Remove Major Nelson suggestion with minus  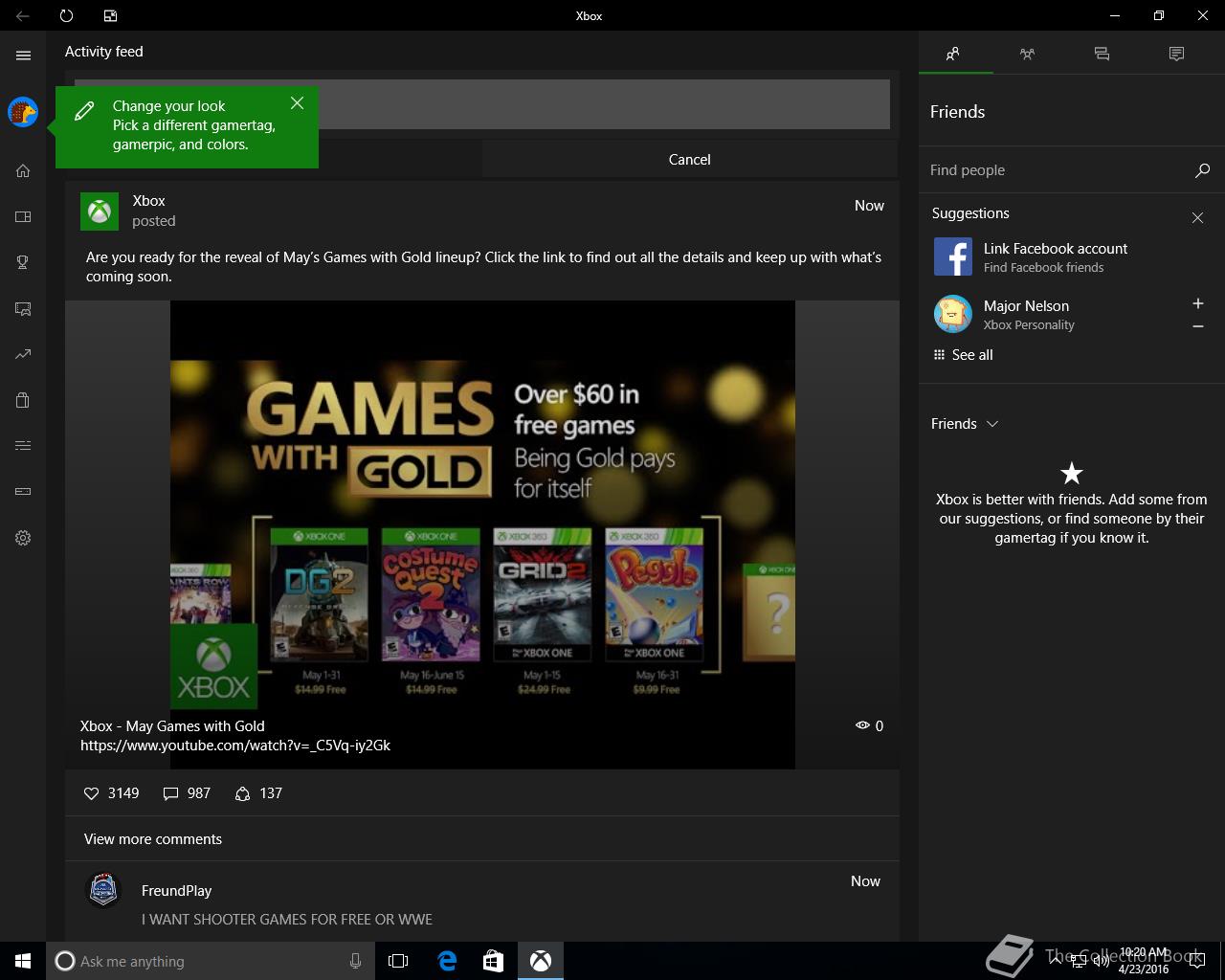click(x=1197, y=326)
